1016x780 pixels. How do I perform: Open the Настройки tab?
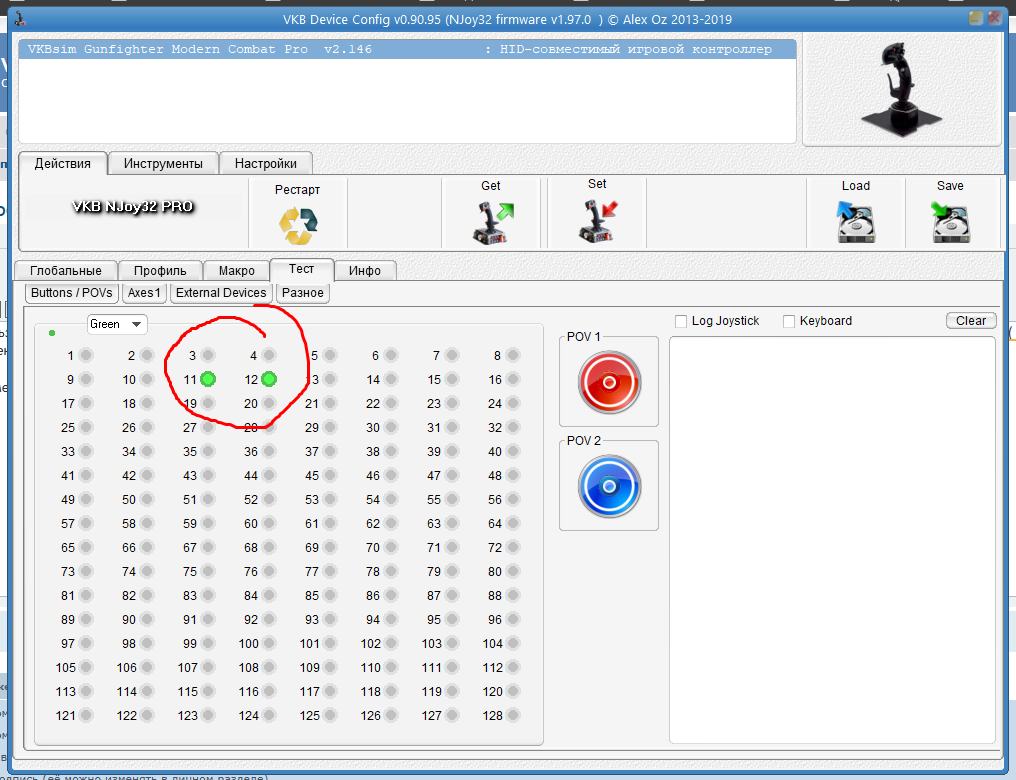[x=265, y=163]
